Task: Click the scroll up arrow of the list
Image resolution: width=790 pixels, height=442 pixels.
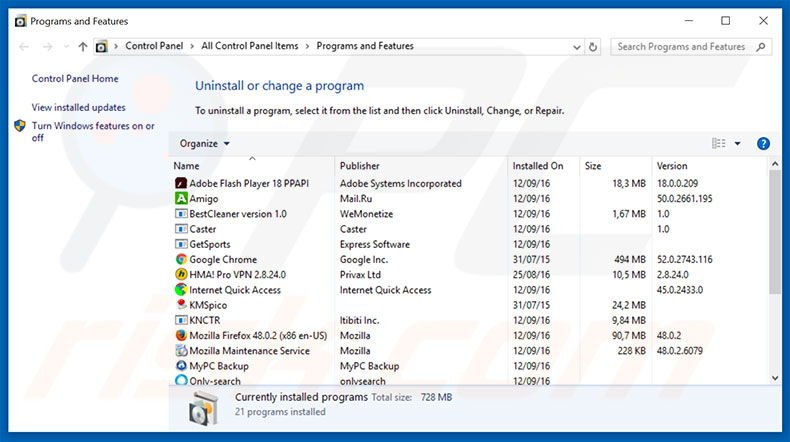Action: pos(775,164)
